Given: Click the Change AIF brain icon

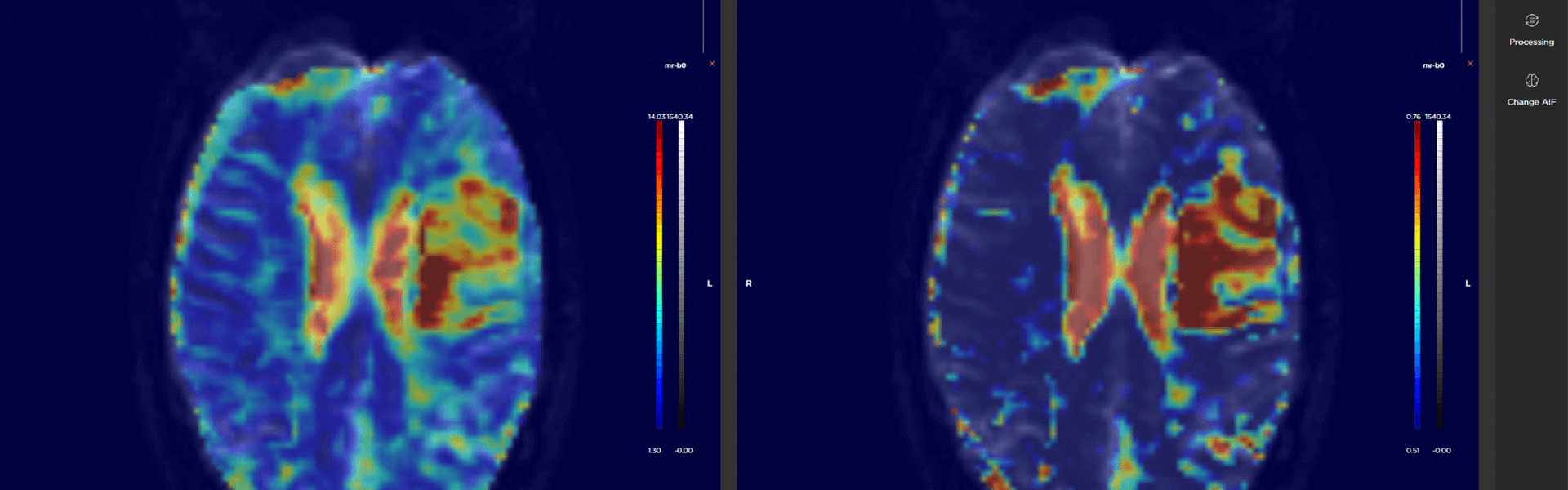Looking at the screenshot, I should click(x=1531, y=80).
